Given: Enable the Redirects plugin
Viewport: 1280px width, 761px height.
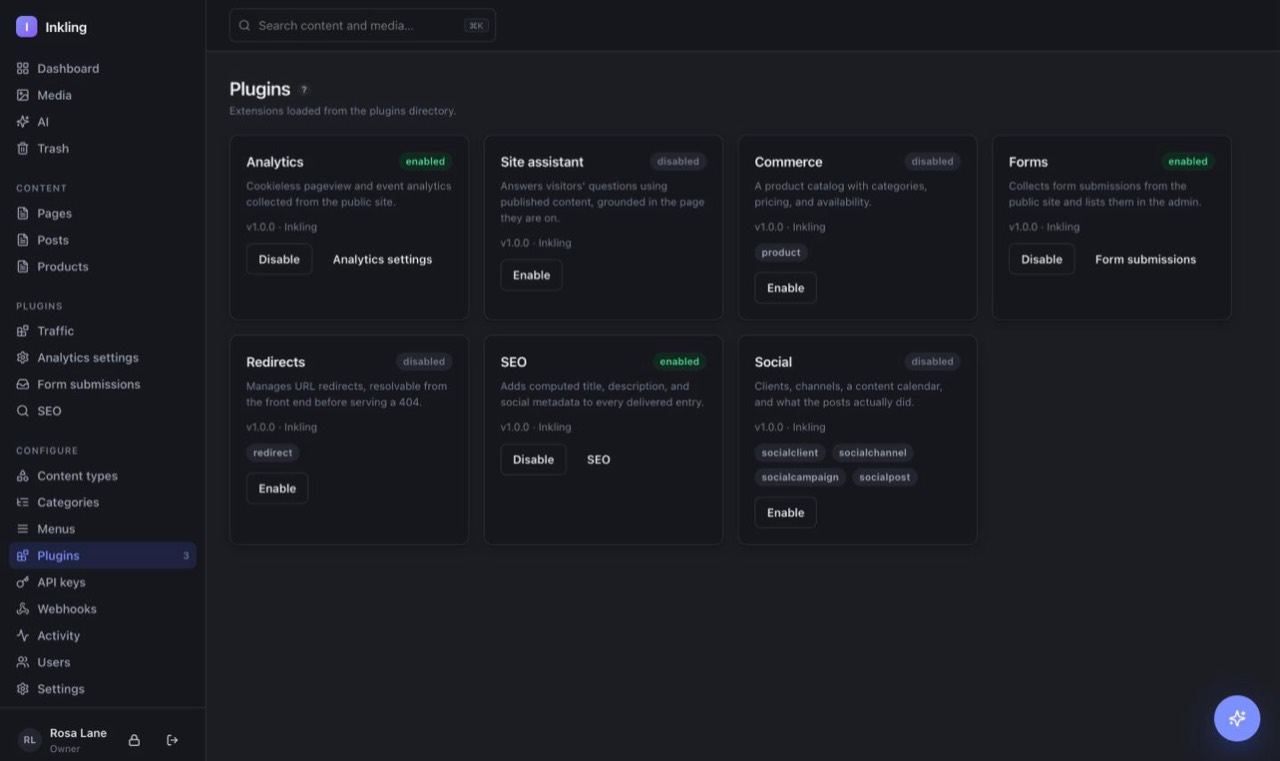Looking at the screenshot, I should [x=277, y=489].
